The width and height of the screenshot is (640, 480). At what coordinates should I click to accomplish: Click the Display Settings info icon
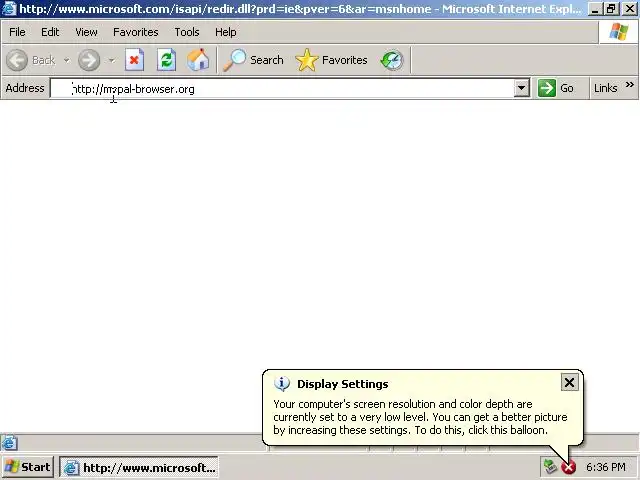(x=282, y=384)
